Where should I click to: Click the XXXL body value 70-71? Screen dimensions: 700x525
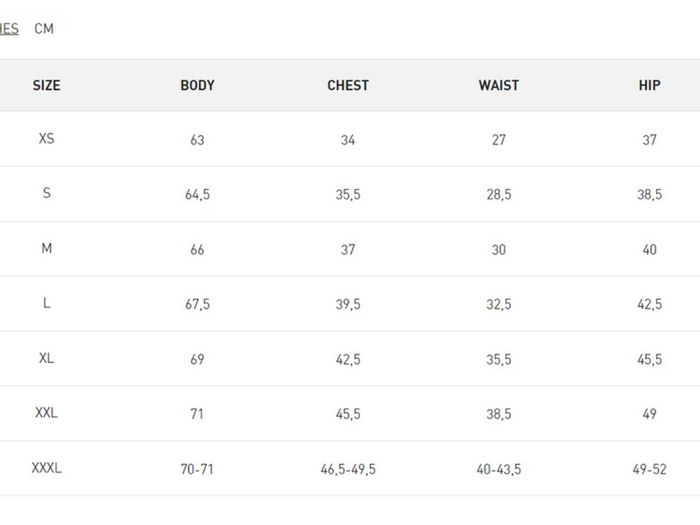tap(197, 469)
